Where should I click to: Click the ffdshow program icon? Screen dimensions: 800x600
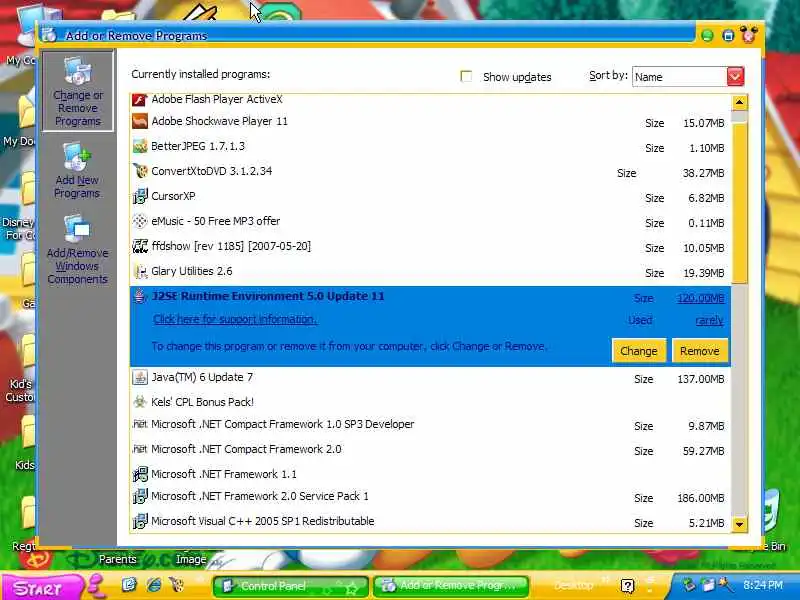[140, 246]
